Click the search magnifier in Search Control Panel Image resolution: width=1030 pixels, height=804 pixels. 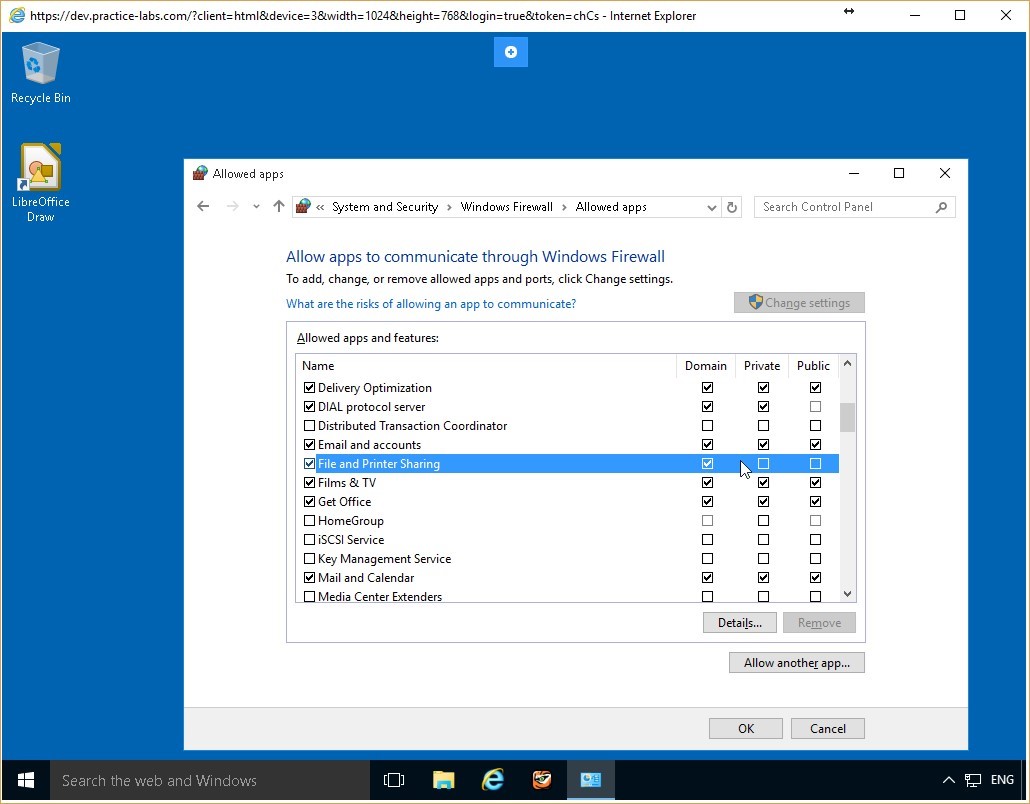(940, 207)
